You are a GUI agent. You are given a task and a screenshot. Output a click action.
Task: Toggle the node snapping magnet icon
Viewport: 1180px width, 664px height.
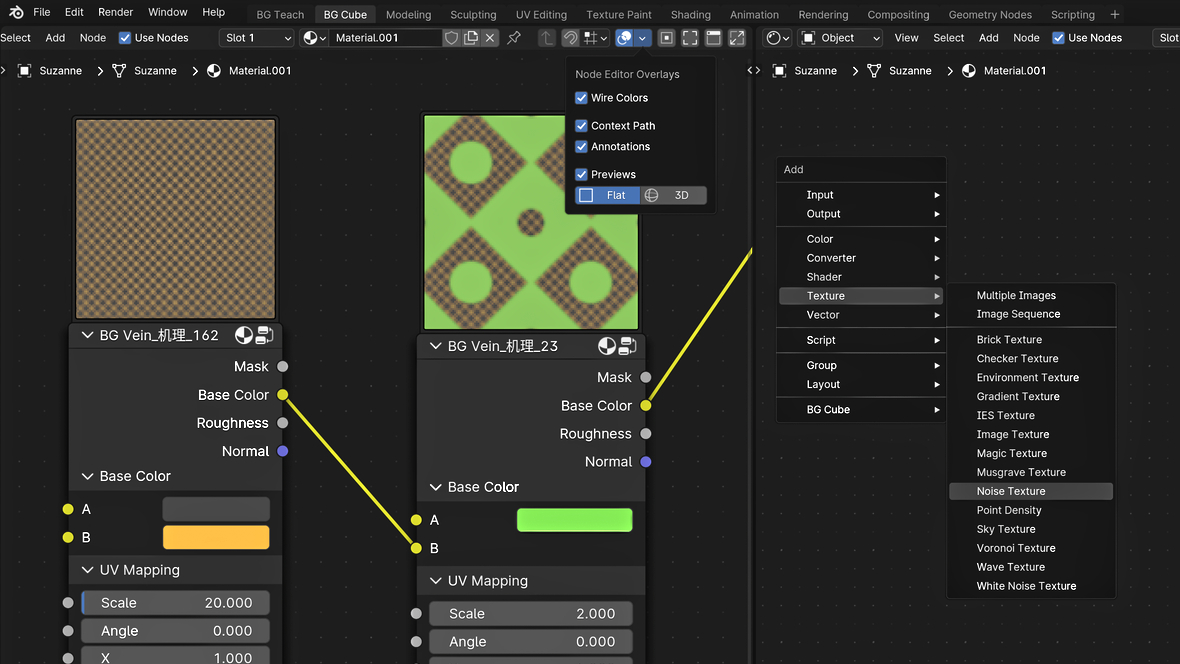tap(570, 38)
